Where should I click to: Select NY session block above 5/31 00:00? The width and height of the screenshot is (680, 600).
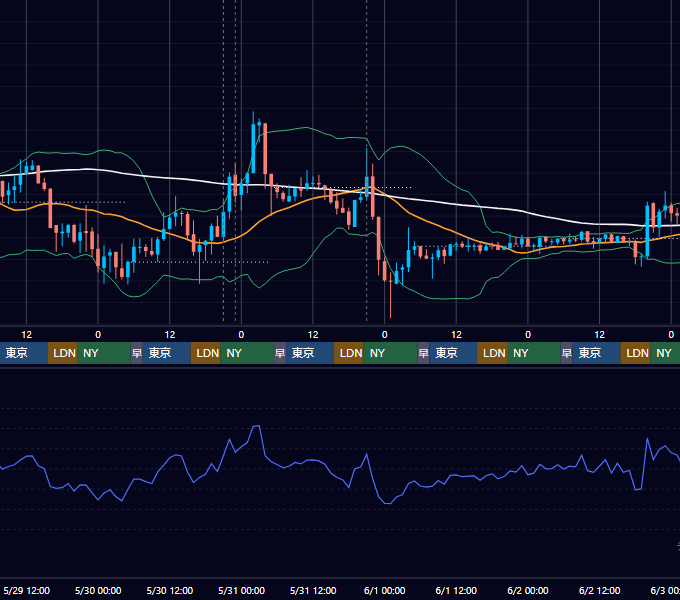pos(247,353)
